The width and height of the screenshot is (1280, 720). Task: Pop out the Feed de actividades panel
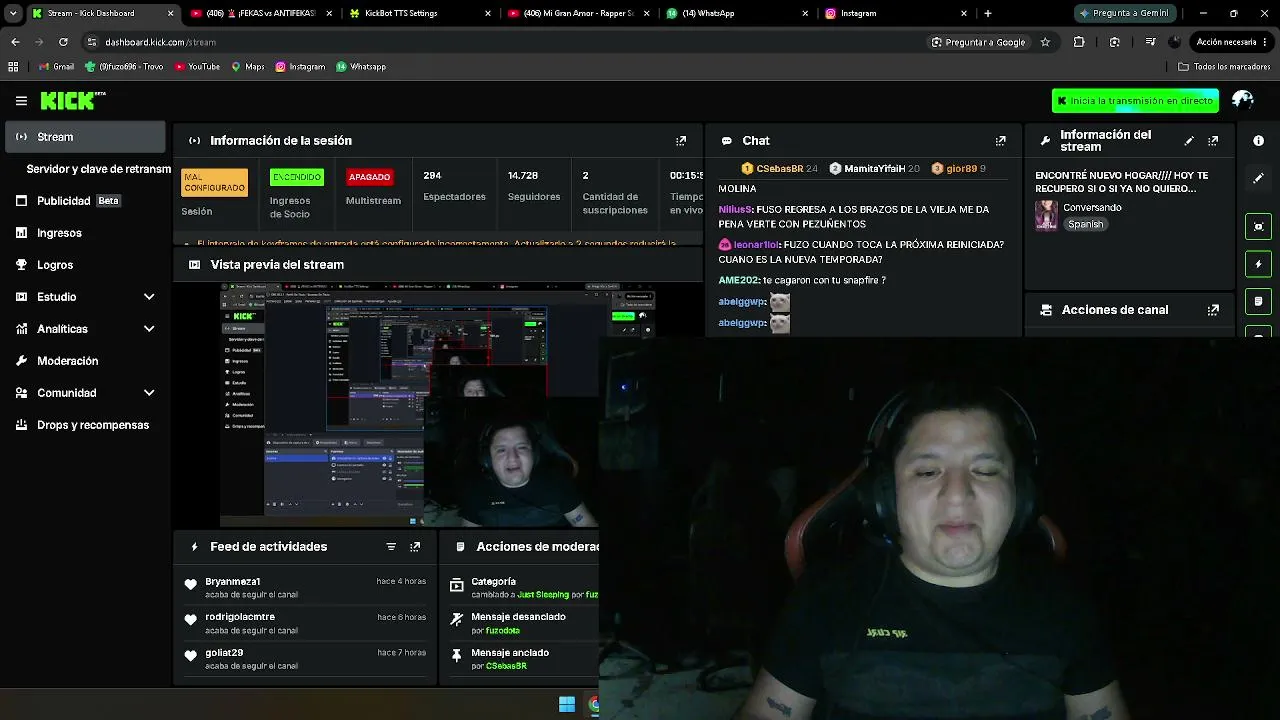415,547
